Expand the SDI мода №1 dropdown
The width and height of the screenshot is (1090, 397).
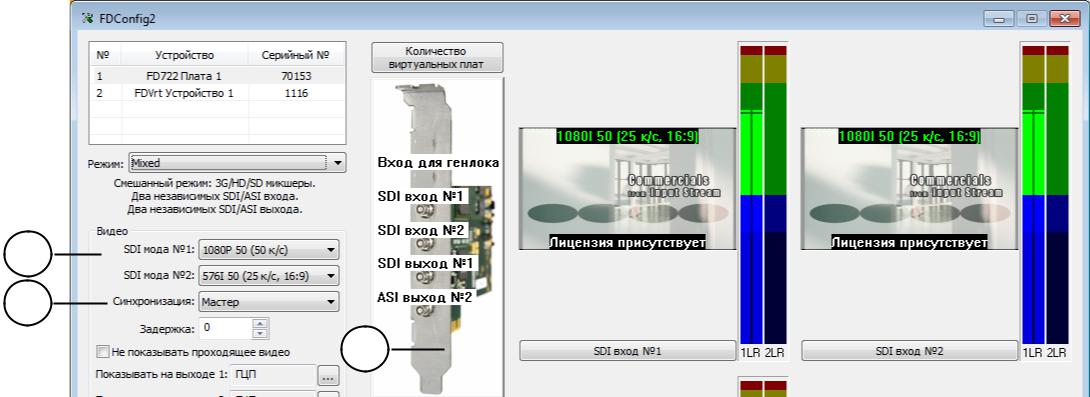tap(268, 249)
